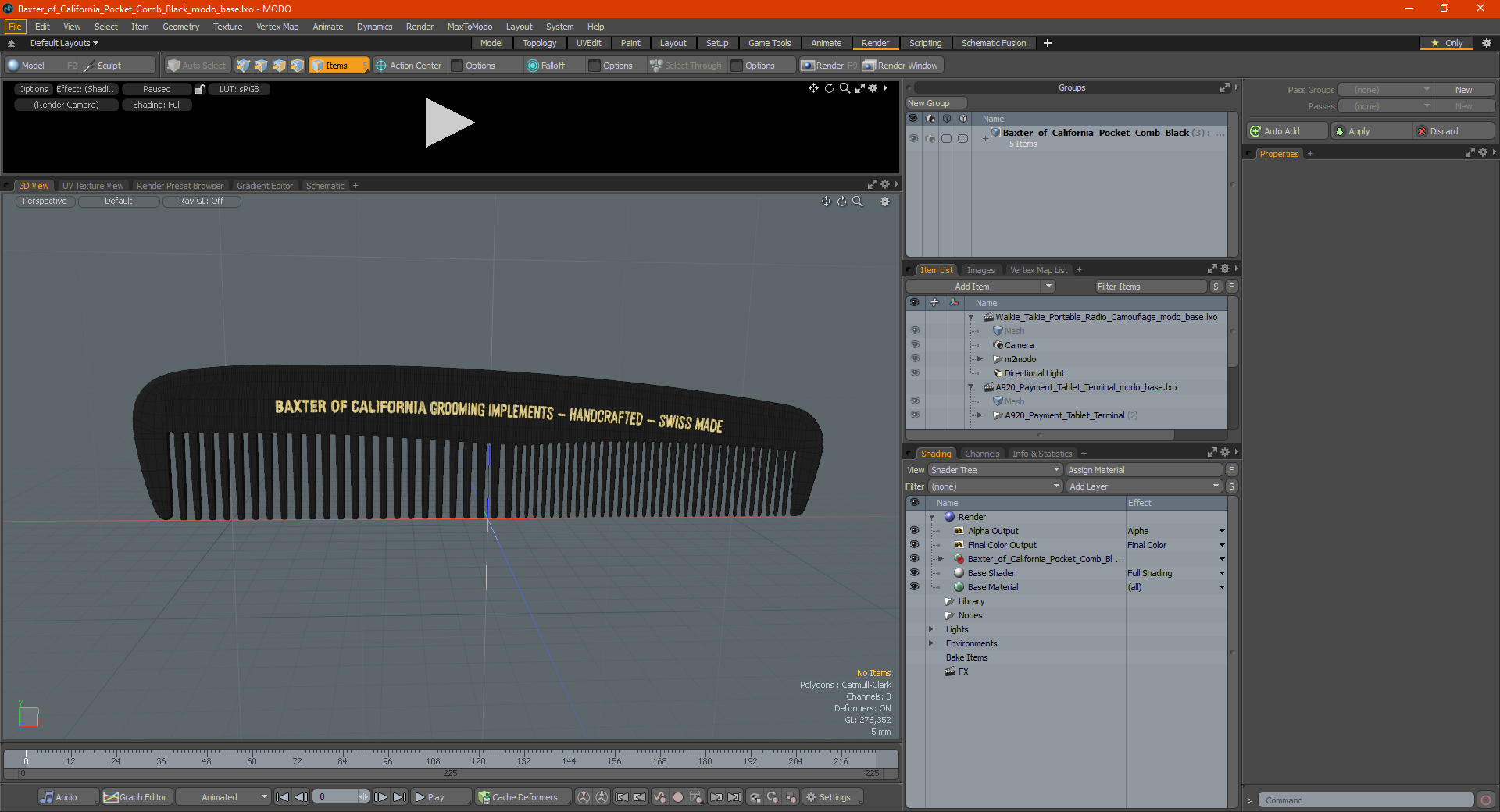The height and width of the screenshot is (812, 1500).
Task: Click the render preview zoom magnifier
Action: tap(845, 88)
